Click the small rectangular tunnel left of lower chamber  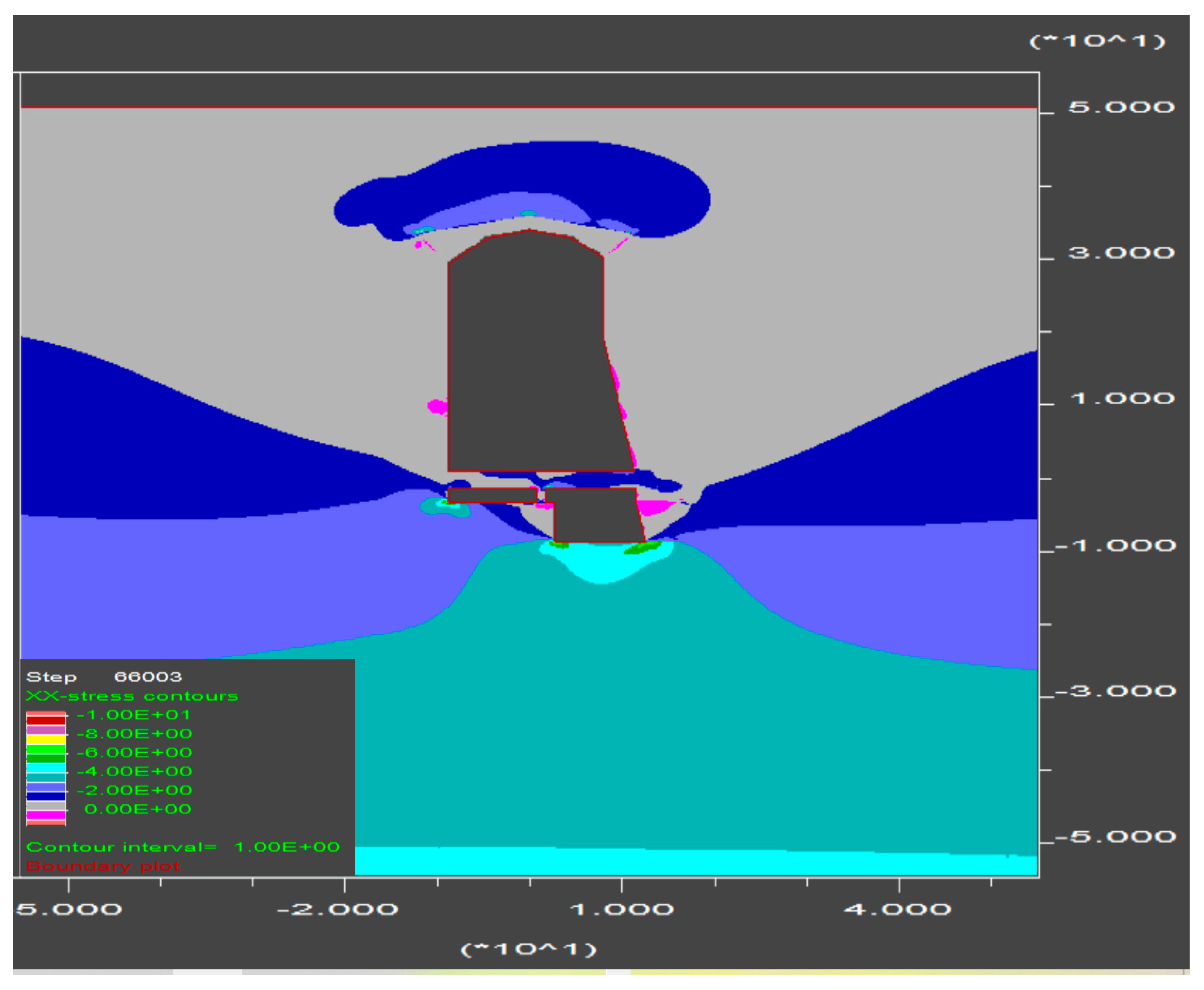(x=492, y=496)
